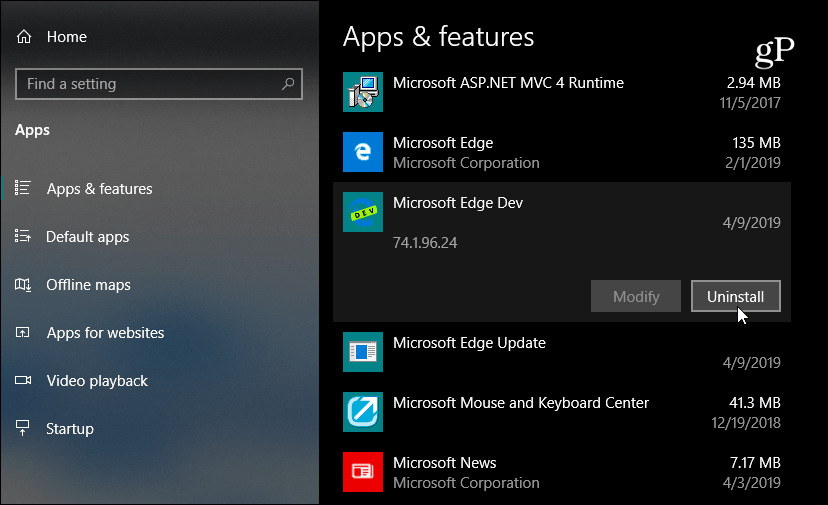828x505 pixels.
Task: Click the 4/3/2019 install date
Action: click(751, 483)
